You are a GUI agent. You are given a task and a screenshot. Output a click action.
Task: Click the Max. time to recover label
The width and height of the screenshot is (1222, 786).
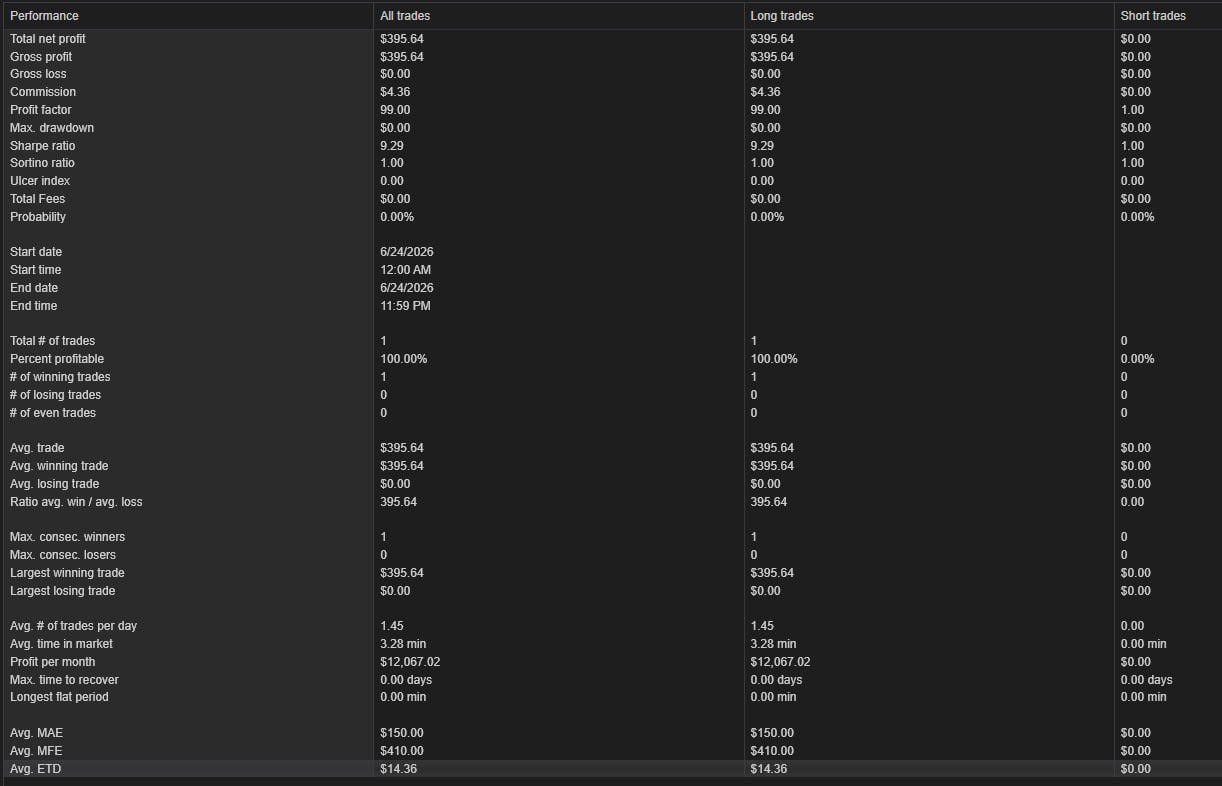64,680
